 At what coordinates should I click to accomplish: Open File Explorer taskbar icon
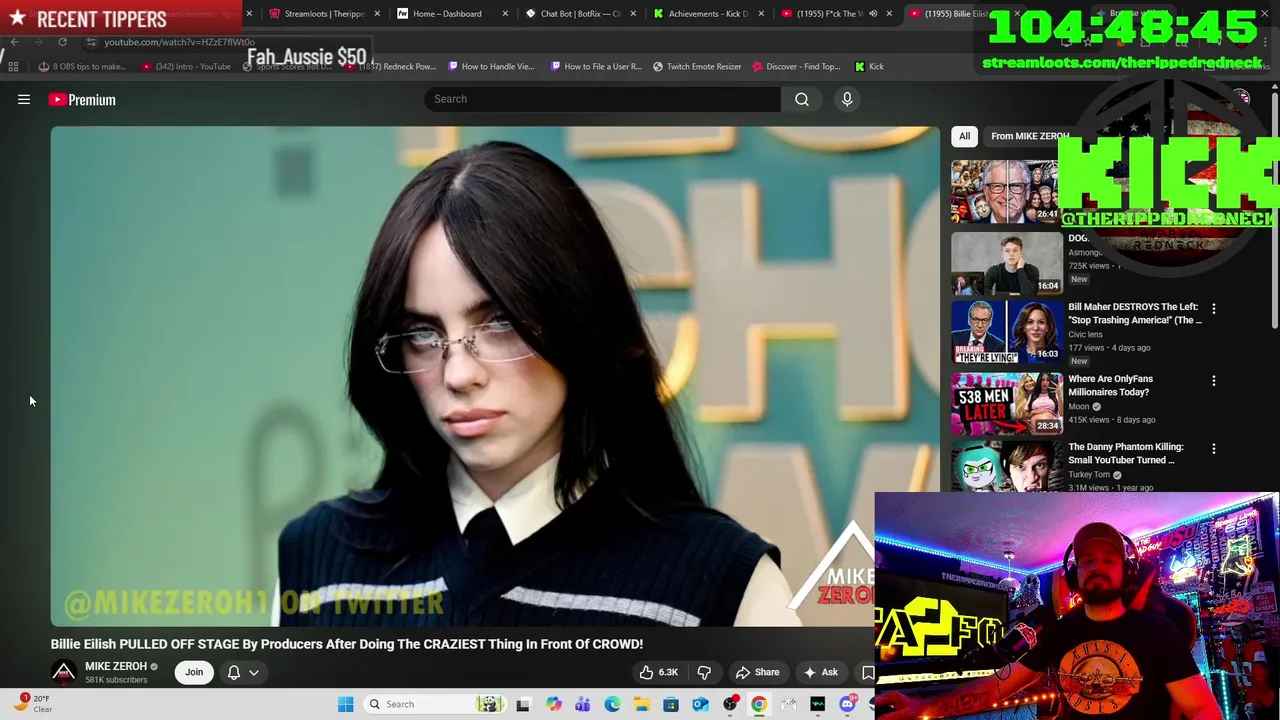641,704
